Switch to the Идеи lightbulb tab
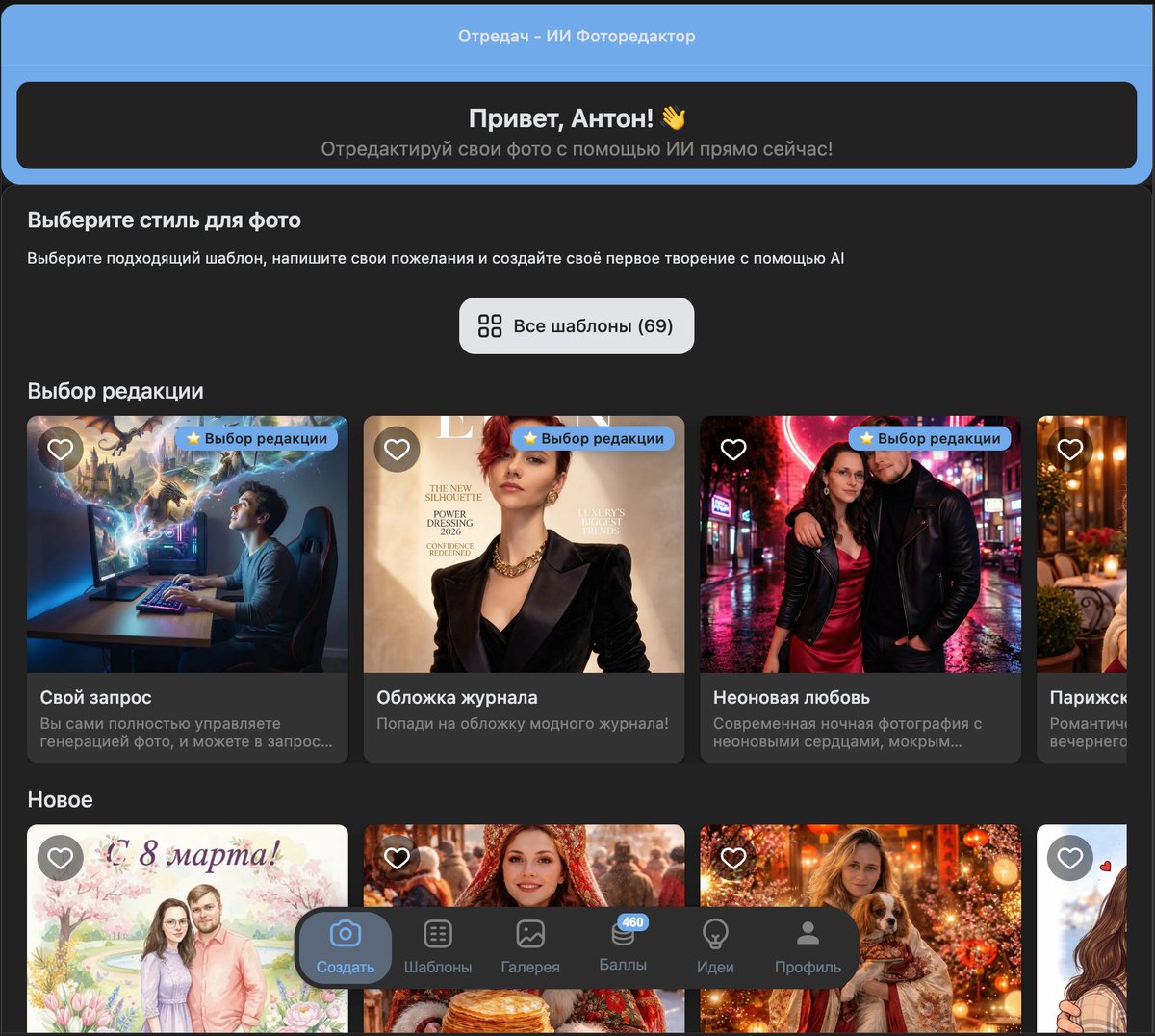The image size is (1155, 1036). click(x=715, y=948)
